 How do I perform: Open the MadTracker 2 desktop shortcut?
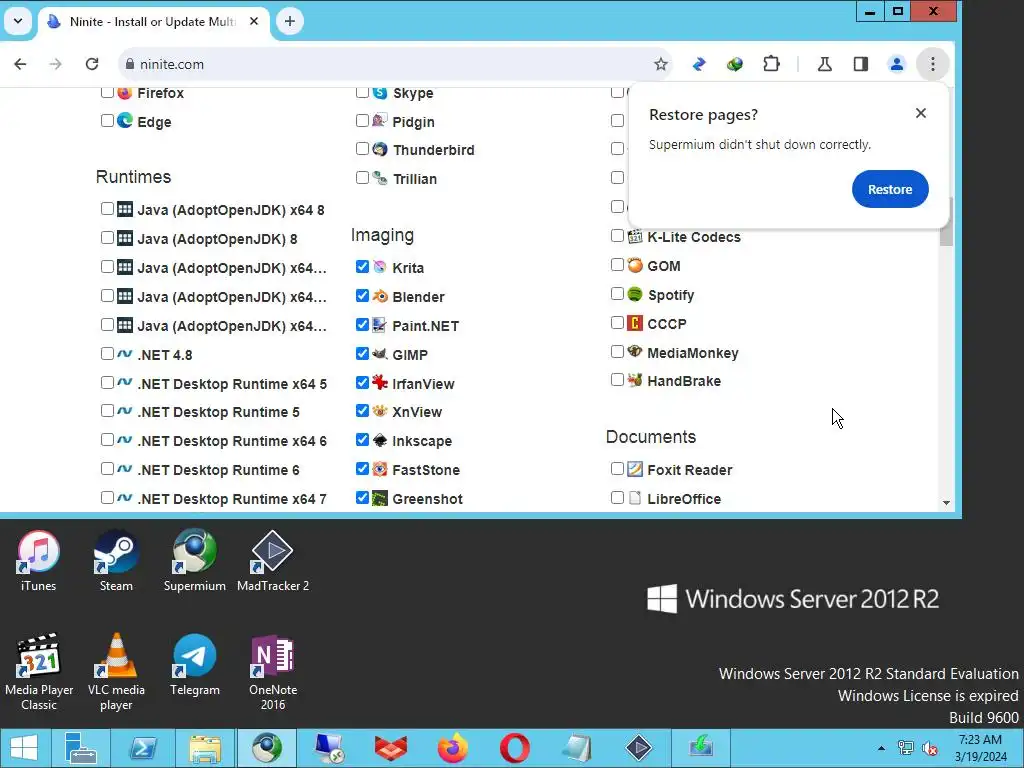[273, 561]
